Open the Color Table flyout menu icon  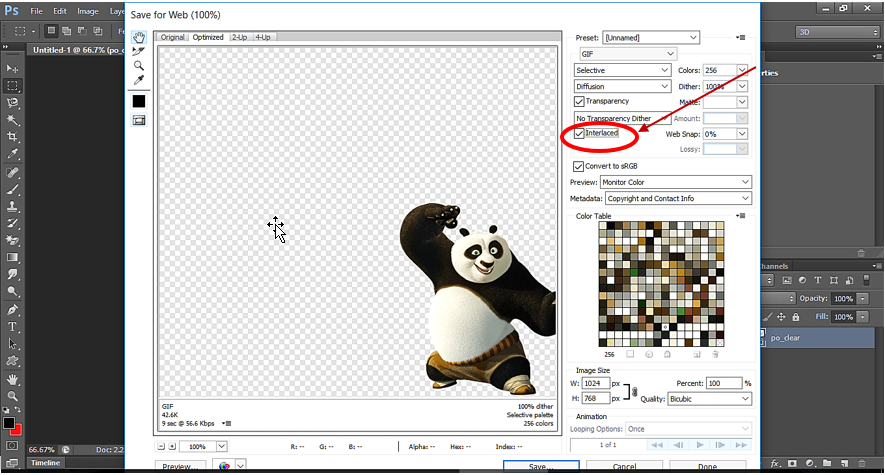(x=741, y=216)
